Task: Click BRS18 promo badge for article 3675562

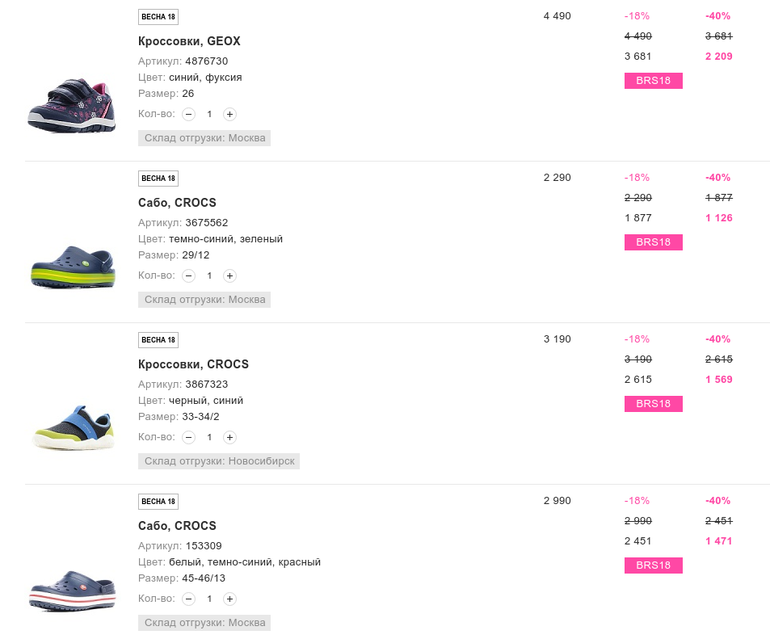Action: click(x=653, y=242)
